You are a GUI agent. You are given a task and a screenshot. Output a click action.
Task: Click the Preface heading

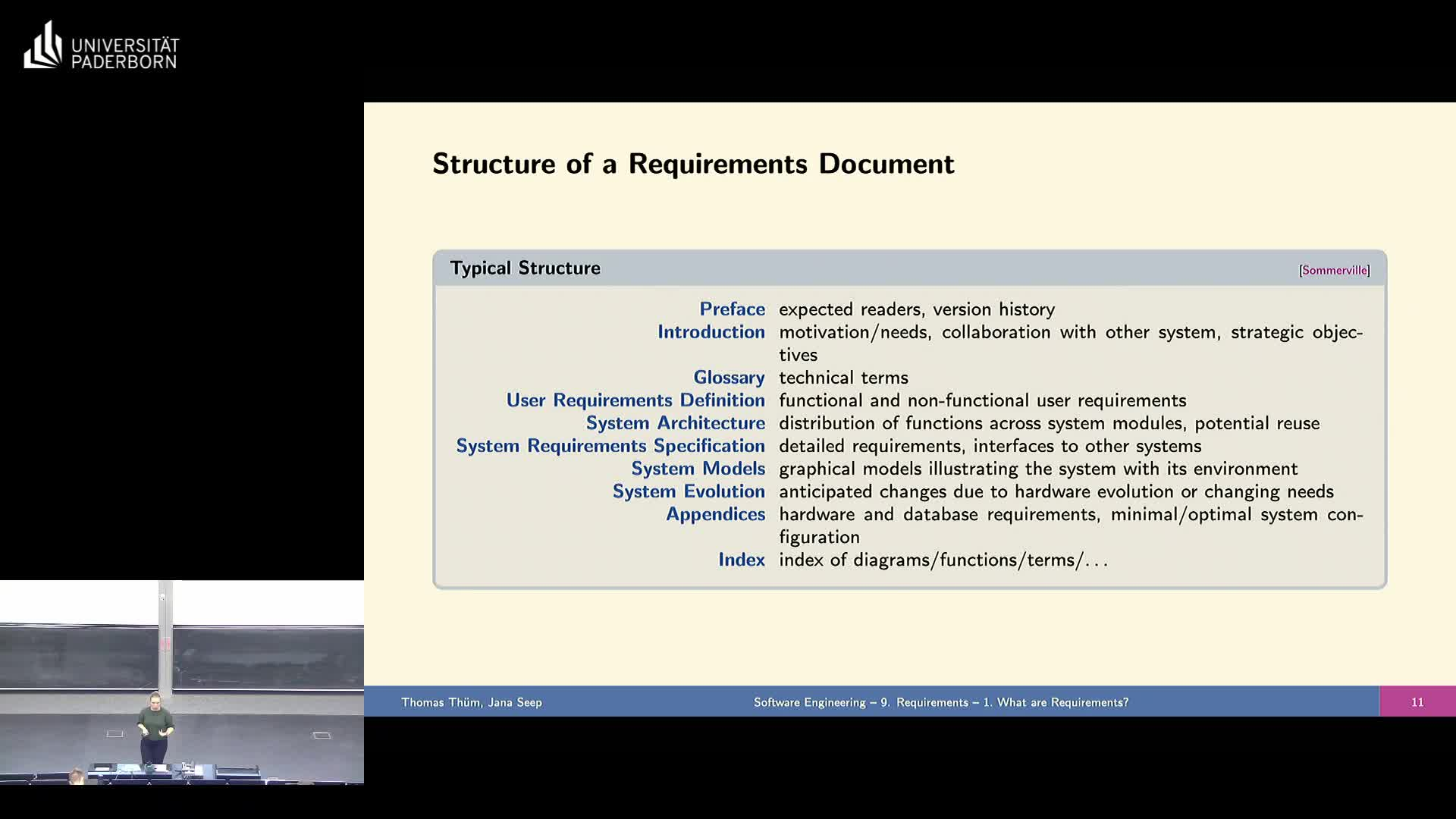click(x=732, y=309)
